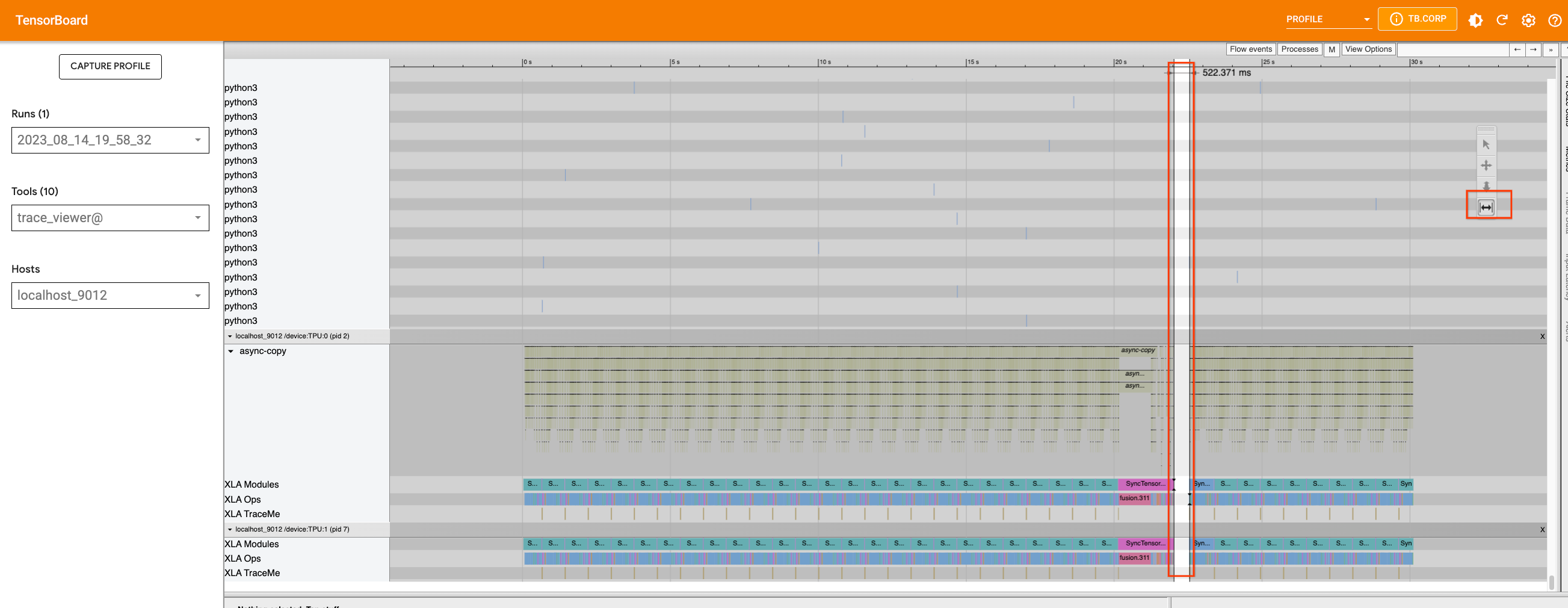Click the TB.CORP button

1417,19
